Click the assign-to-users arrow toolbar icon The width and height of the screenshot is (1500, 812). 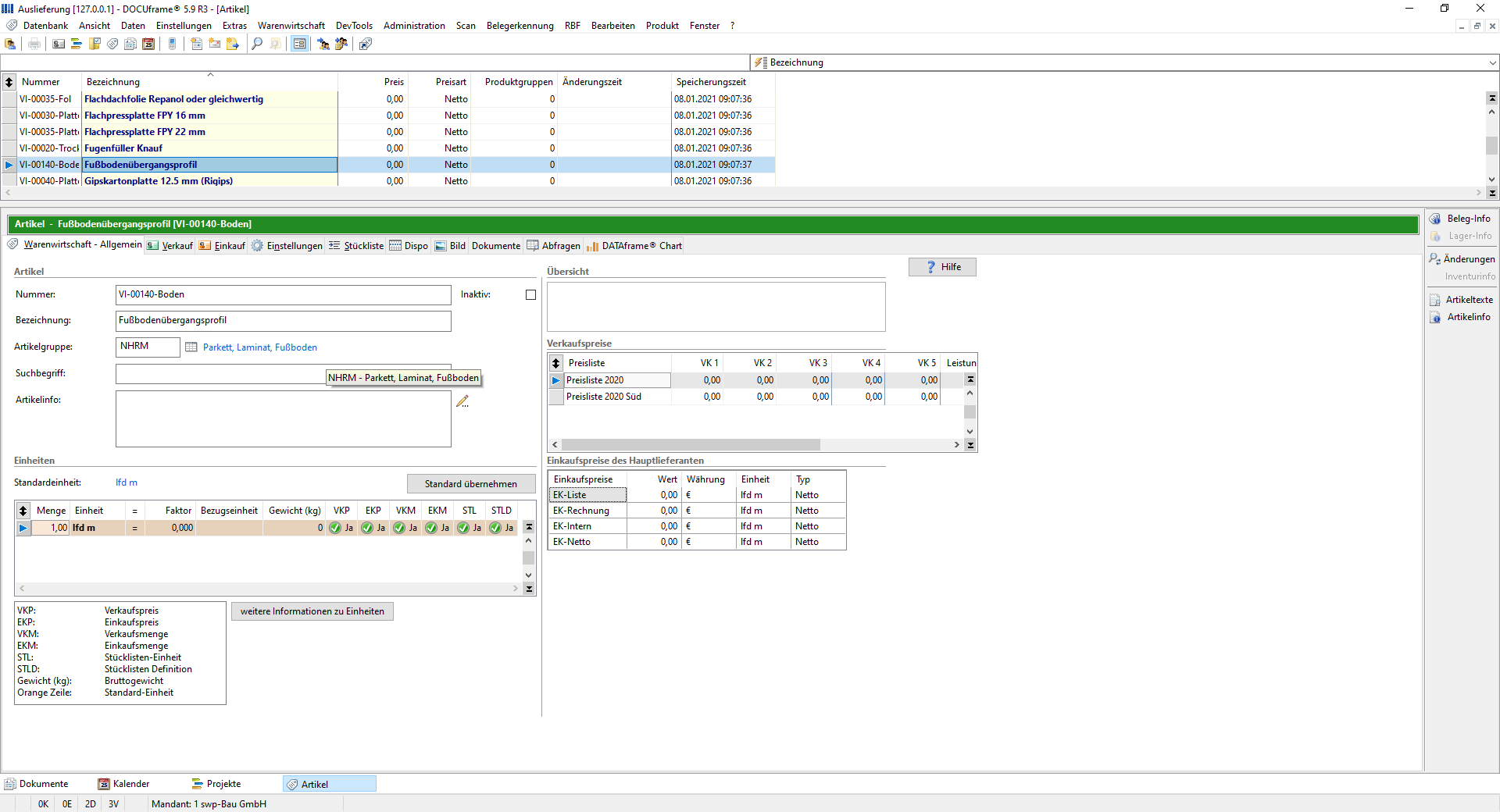(323, 44)
